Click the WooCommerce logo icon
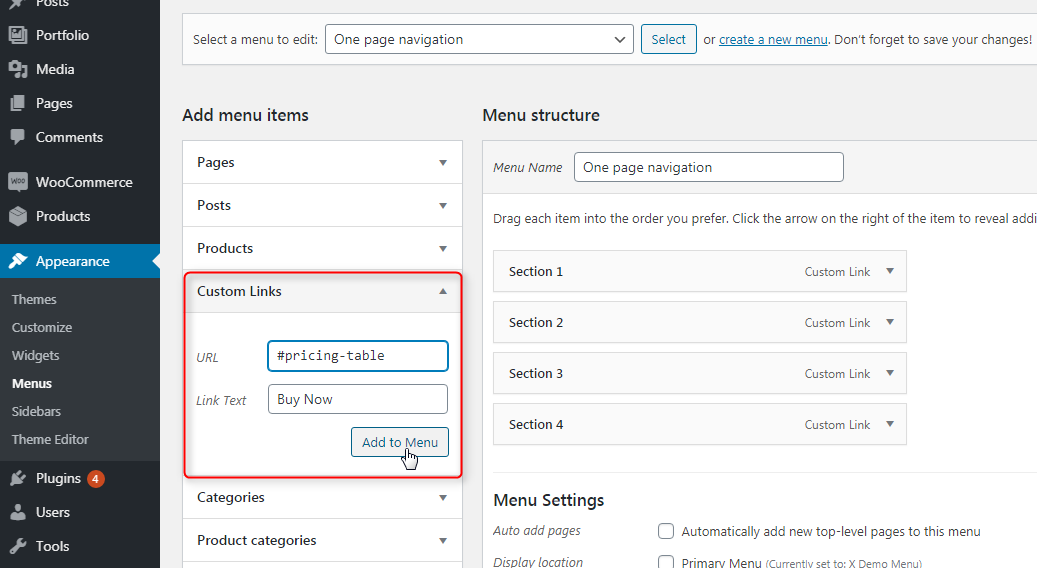Screen dimensions: 1037x568 (x=18, y=182)
